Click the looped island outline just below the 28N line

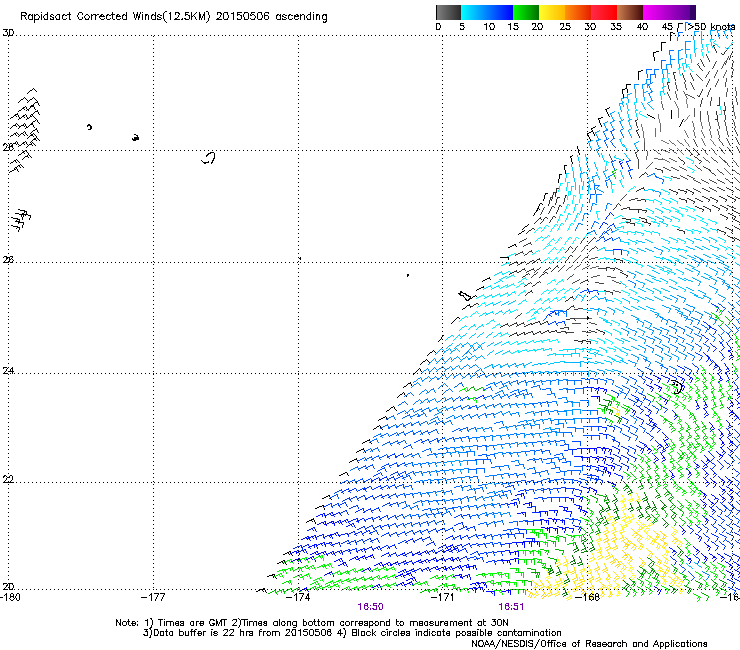coord(209,158)
